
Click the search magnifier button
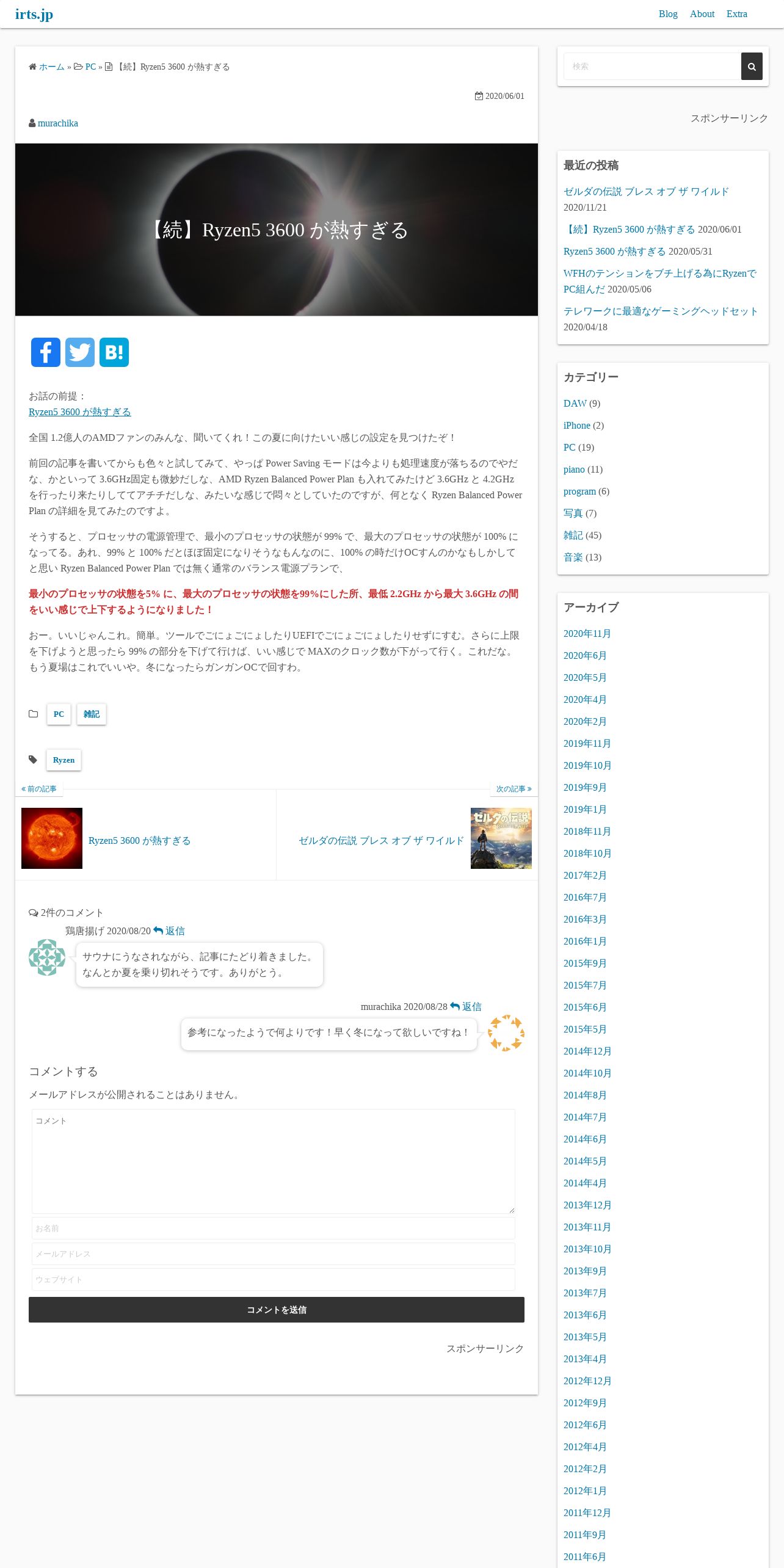point(752,67)
